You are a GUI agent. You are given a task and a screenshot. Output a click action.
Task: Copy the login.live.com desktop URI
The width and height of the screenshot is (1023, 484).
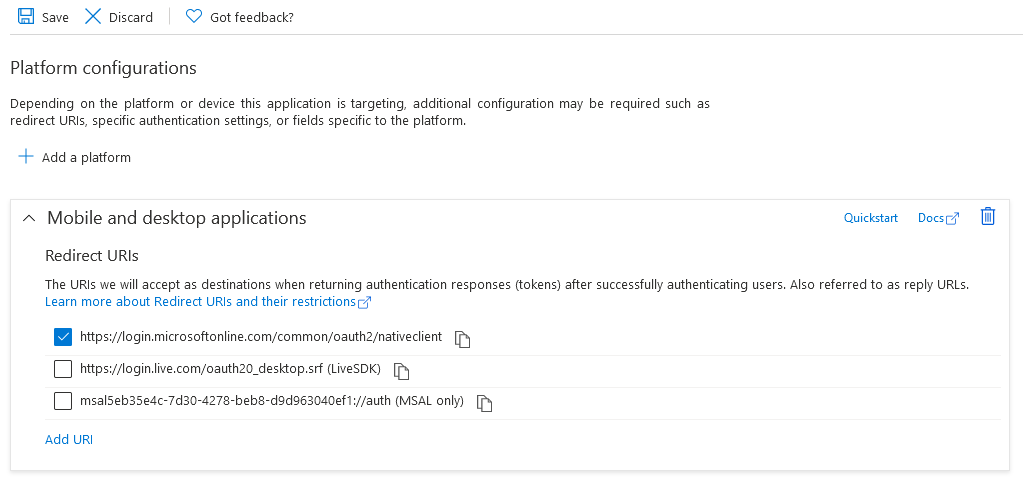(401, 371)
